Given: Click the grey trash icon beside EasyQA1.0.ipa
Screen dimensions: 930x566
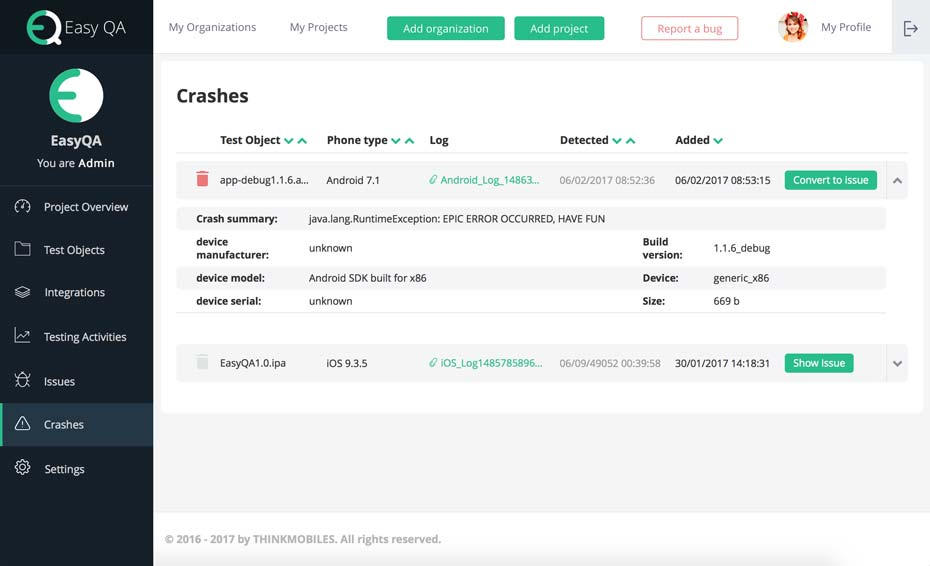Looking at the screenshot, I should [x=202, y=363].
